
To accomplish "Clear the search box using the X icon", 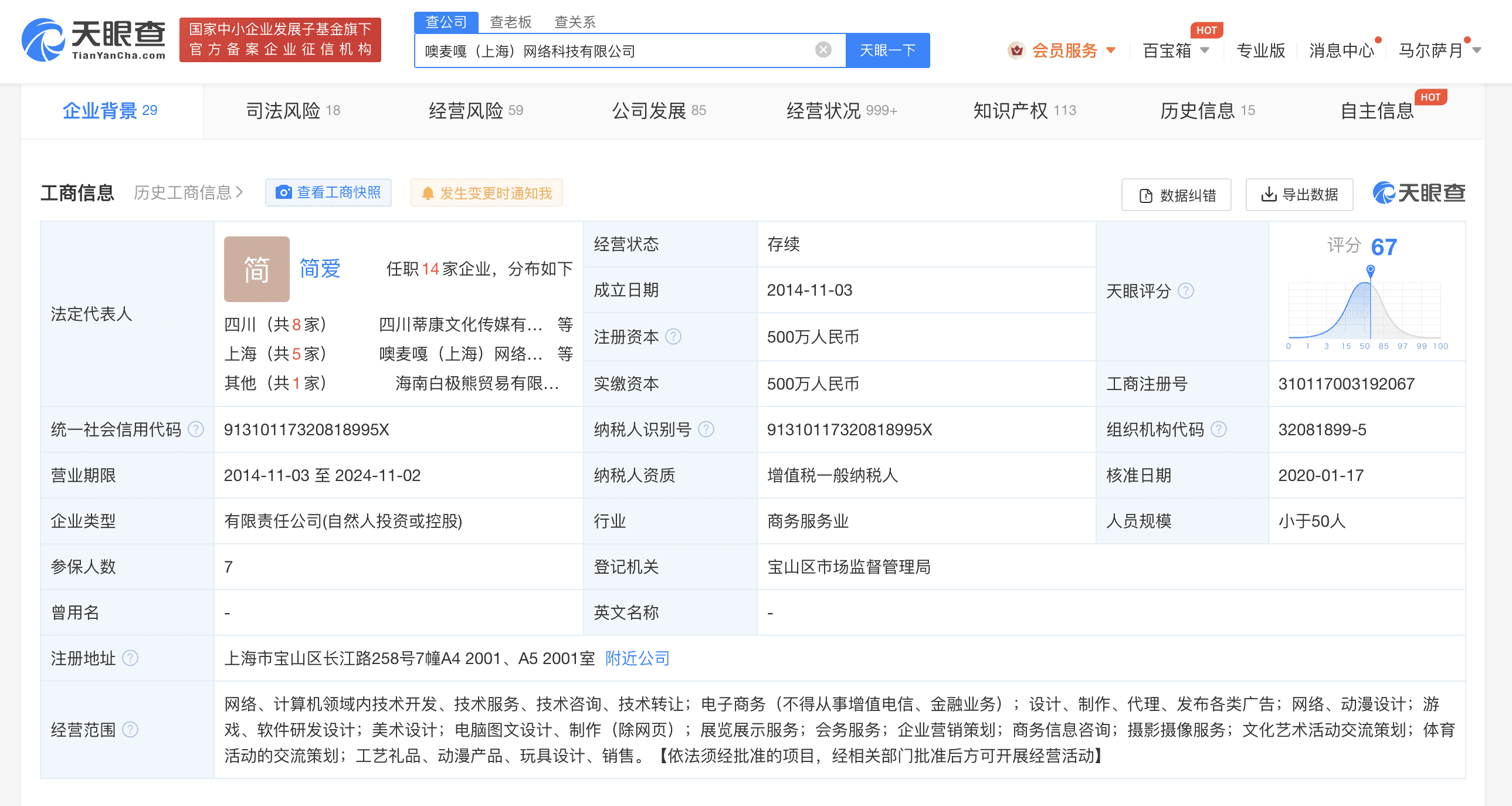I will point(825,50).
